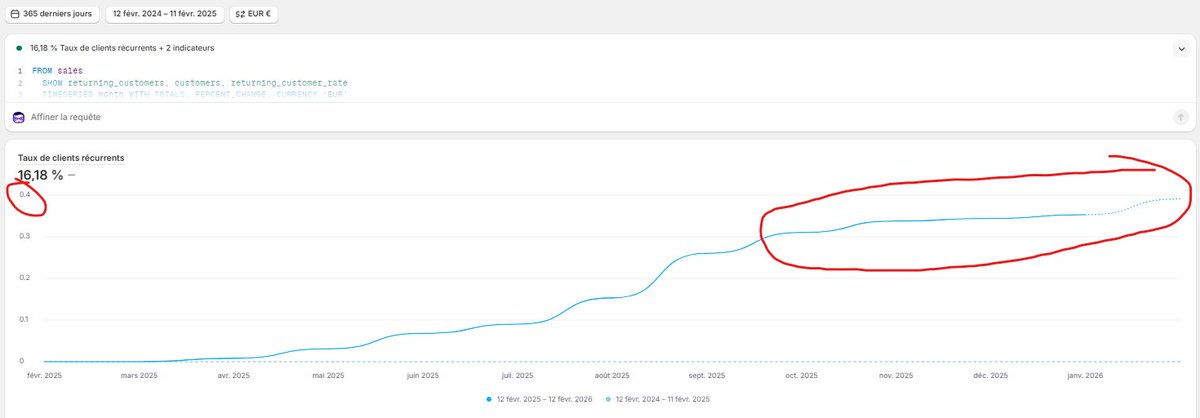Image resolution: width=1200 pixels, height=418 pixels.
Task: Click the mai 2025 x-axis label
Action: [x=327, y=376]
